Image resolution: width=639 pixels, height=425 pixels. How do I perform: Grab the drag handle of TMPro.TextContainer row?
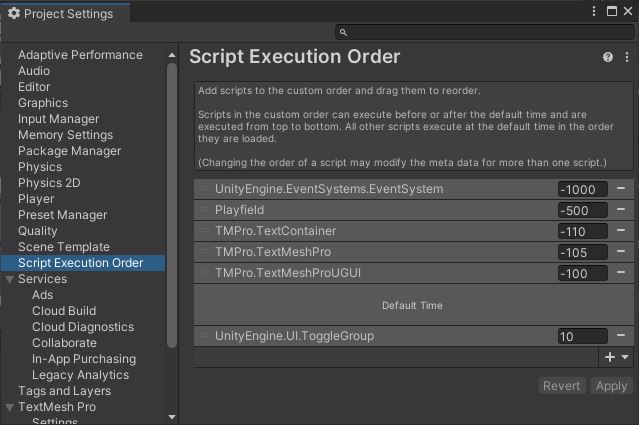pyautogui.click(x=203, y=230)
